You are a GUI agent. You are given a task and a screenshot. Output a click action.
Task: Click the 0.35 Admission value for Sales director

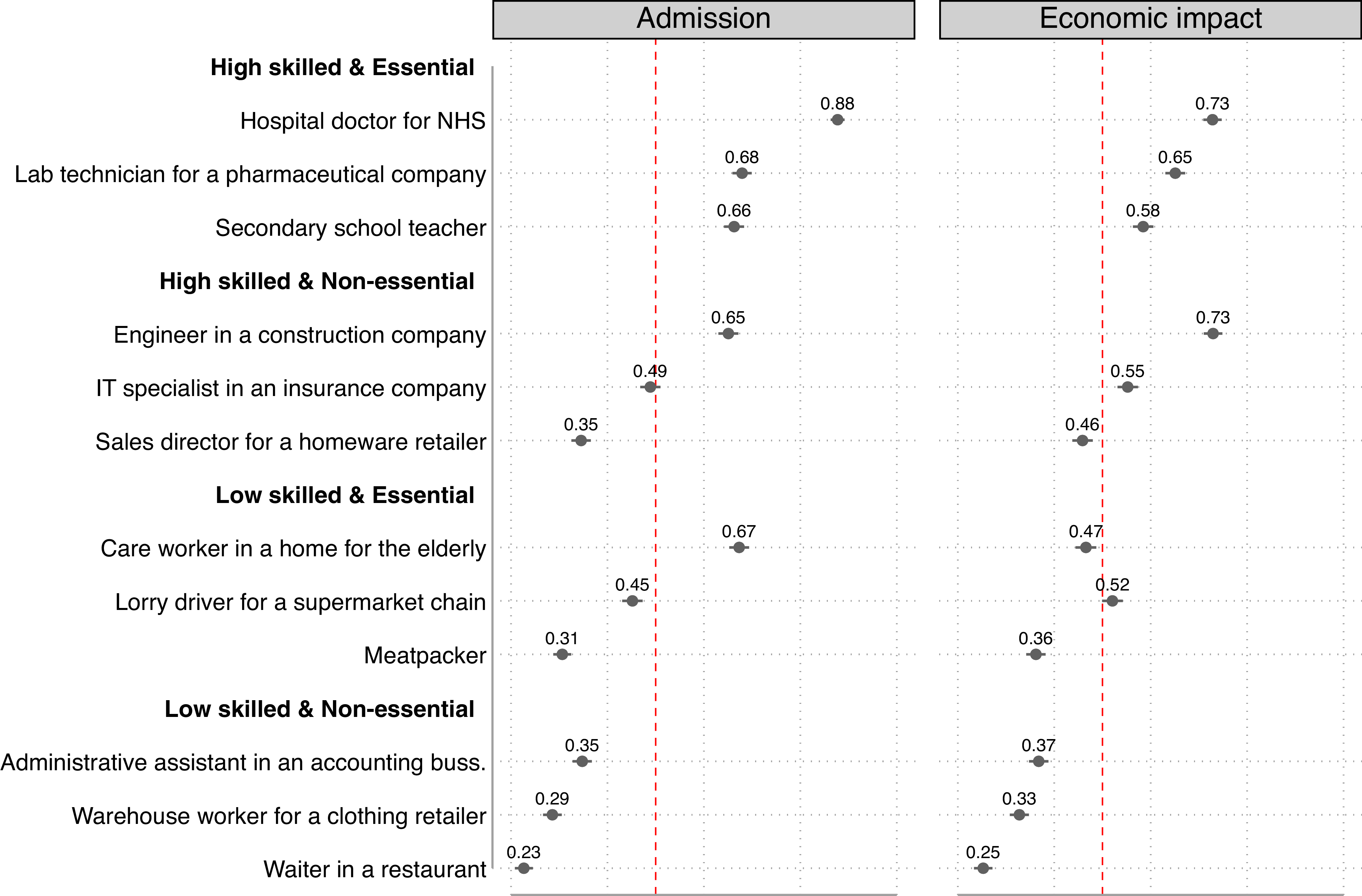point(581,425)
